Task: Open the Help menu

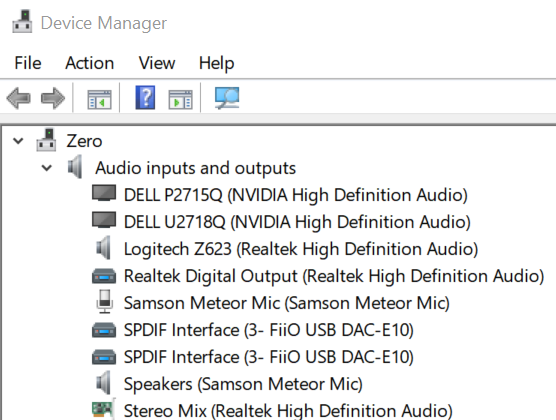Action: [x=216, y=64]
